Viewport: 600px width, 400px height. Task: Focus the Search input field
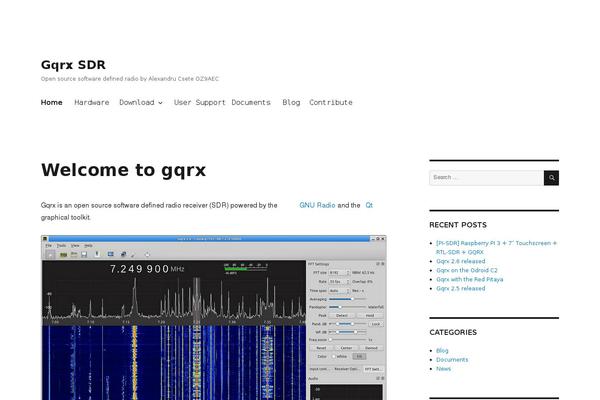pyautogui.click(x=486, y=178)
